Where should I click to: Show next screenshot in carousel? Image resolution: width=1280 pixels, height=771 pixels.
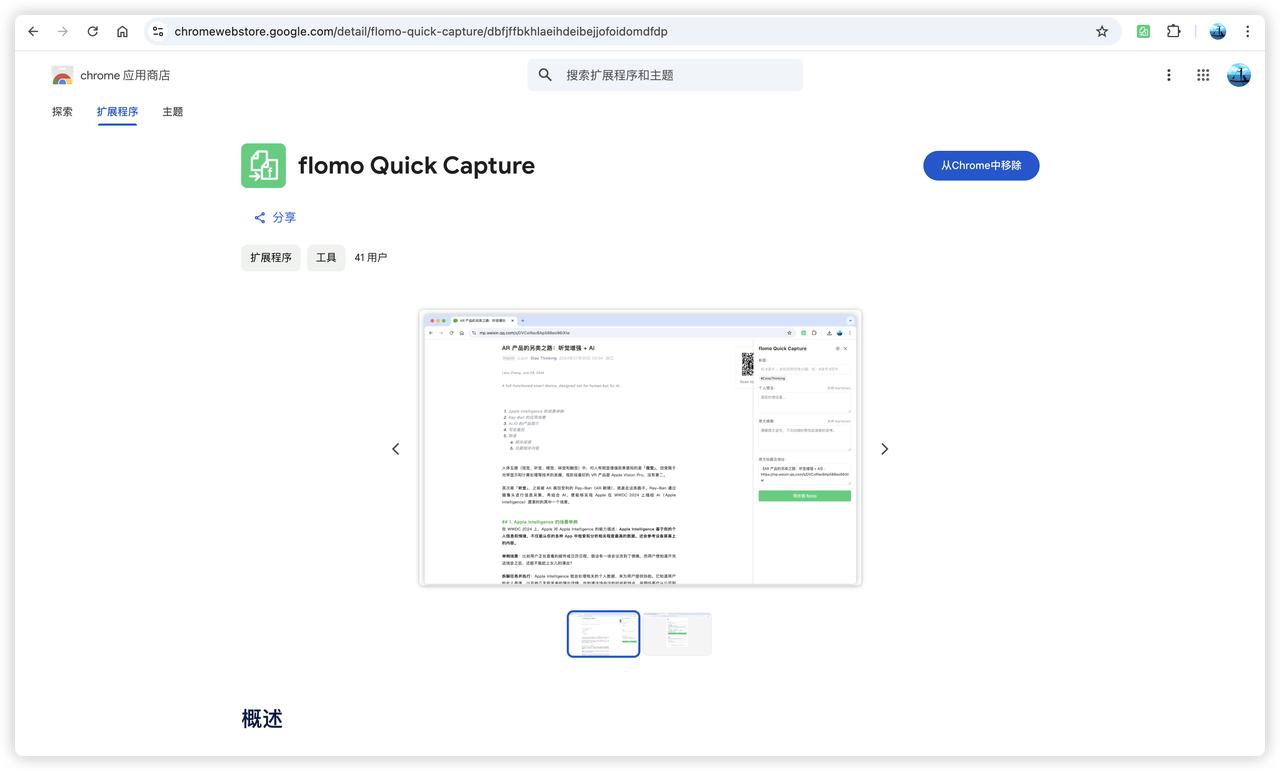point(884,449)
